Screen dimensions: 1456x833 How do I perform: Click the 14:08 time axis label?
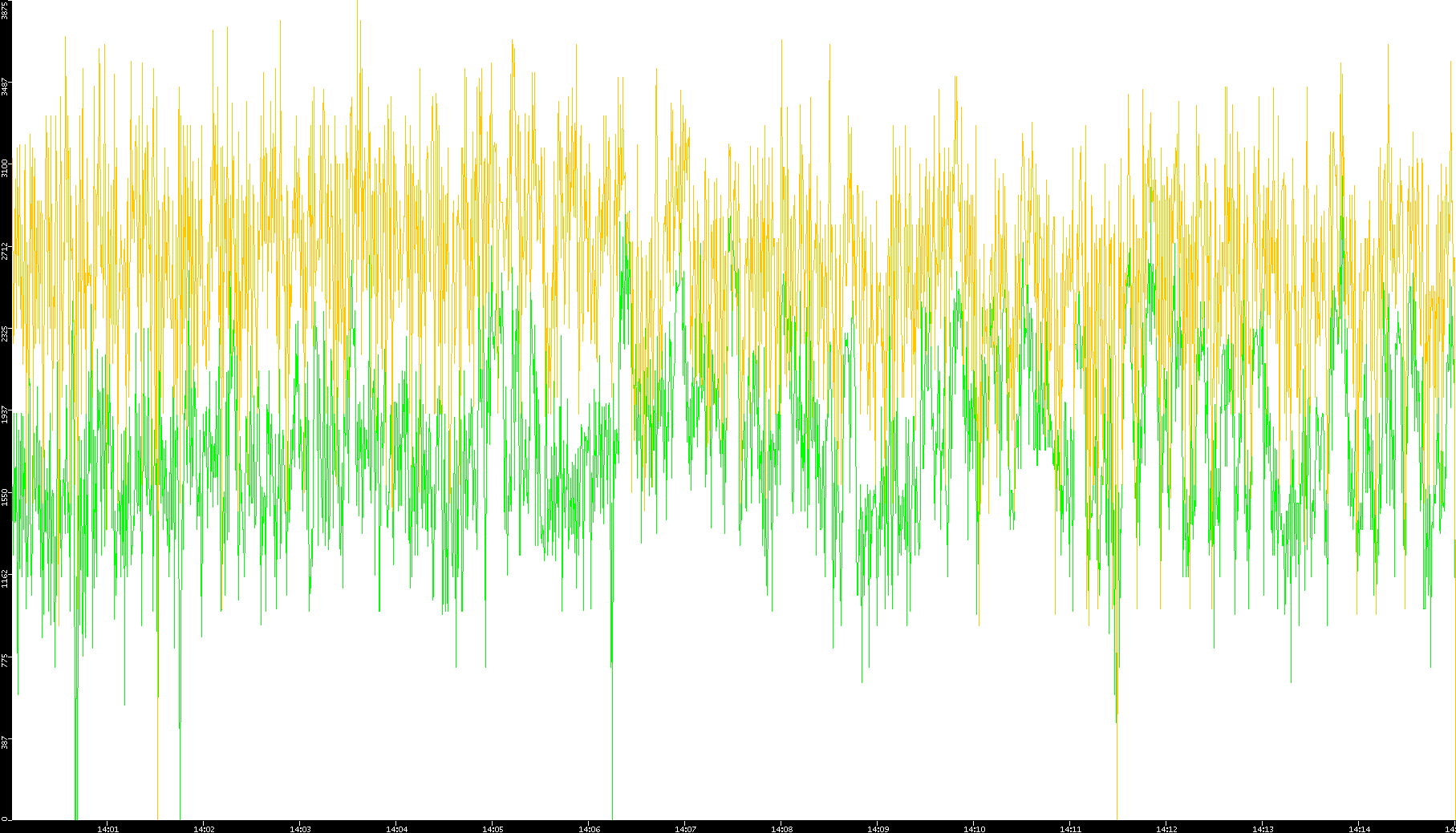781,829
